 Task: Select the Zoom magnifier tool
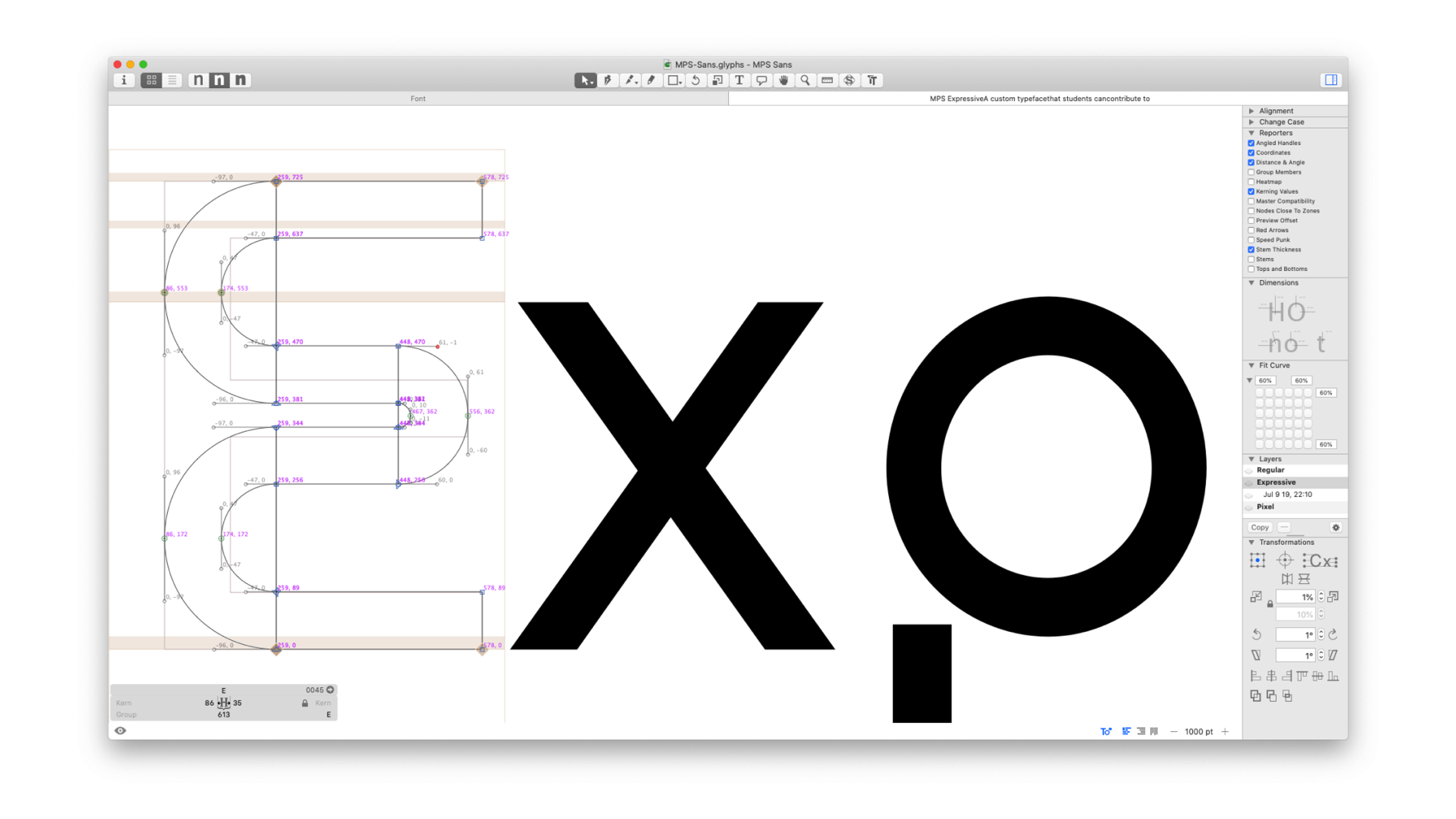tap(805, 80)
